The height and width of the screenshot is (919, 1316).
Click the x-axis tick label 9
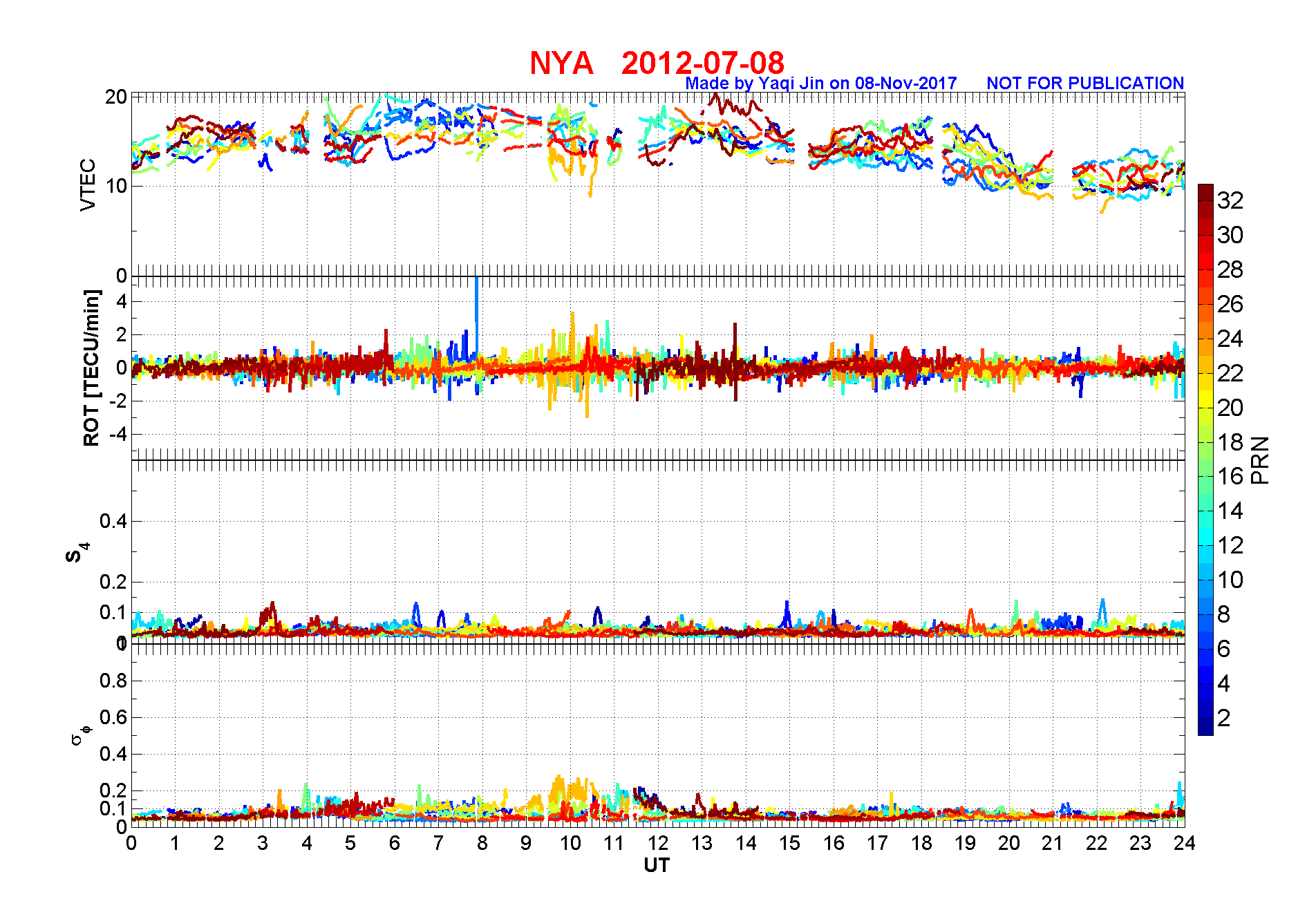[526, 843]
